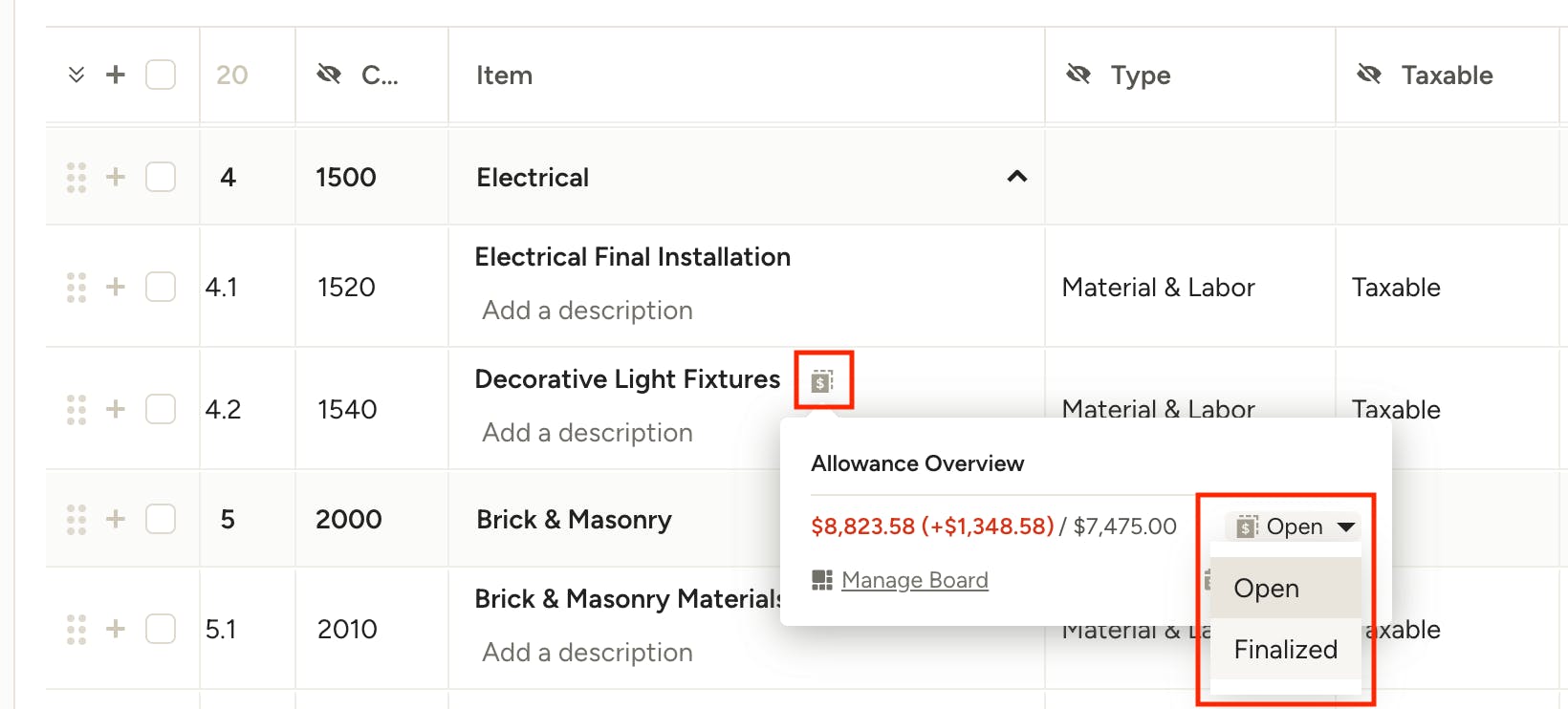The image size is (1568, 709).
Task: Check the box for Brick & Masonry Materials
Action: 161,629
